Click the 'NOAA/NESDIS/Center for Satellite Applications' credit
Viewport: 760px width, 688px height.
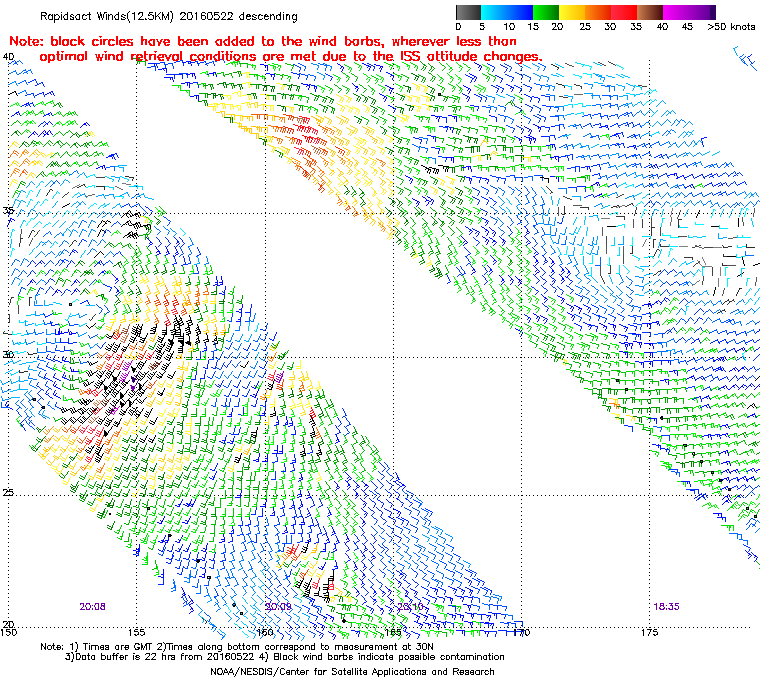352,672
